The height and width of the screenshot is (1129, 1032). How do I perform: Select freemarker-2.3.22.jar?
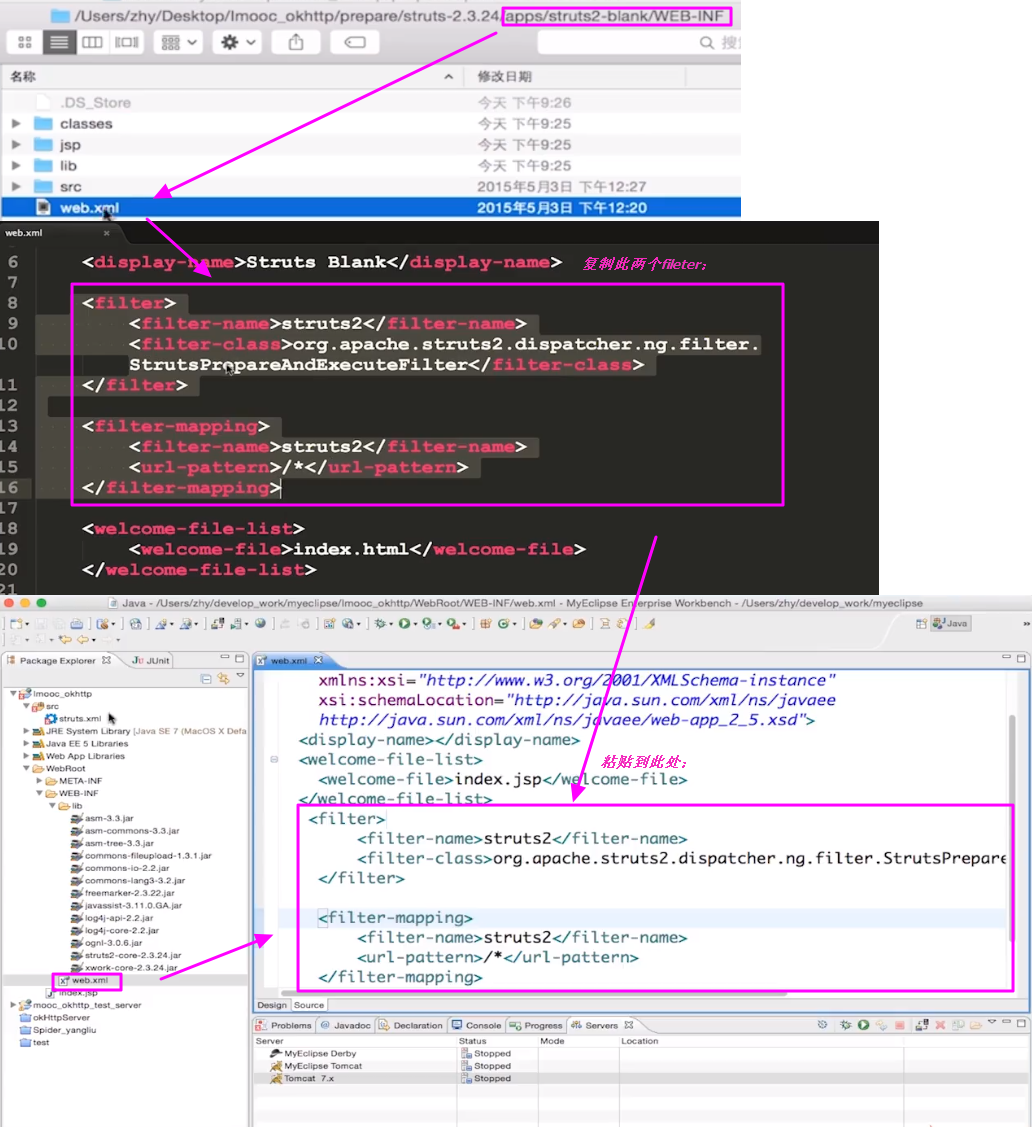122,893
